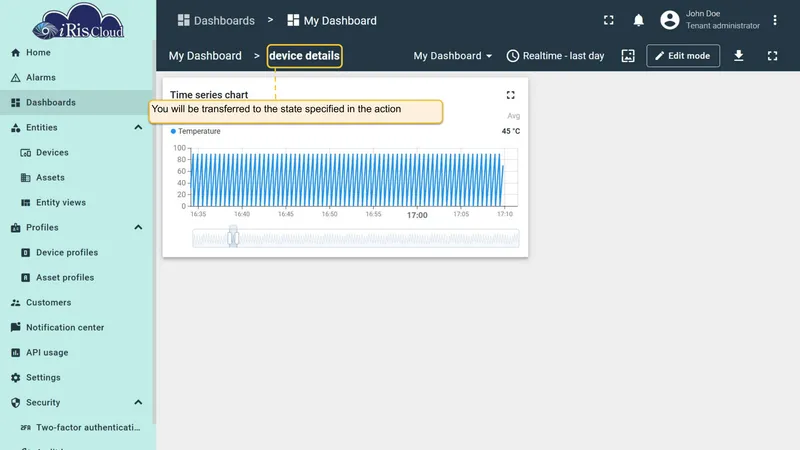800x450 pixels.
Task: Click the Entities icon in sidebar
Action: coord(16,128)
